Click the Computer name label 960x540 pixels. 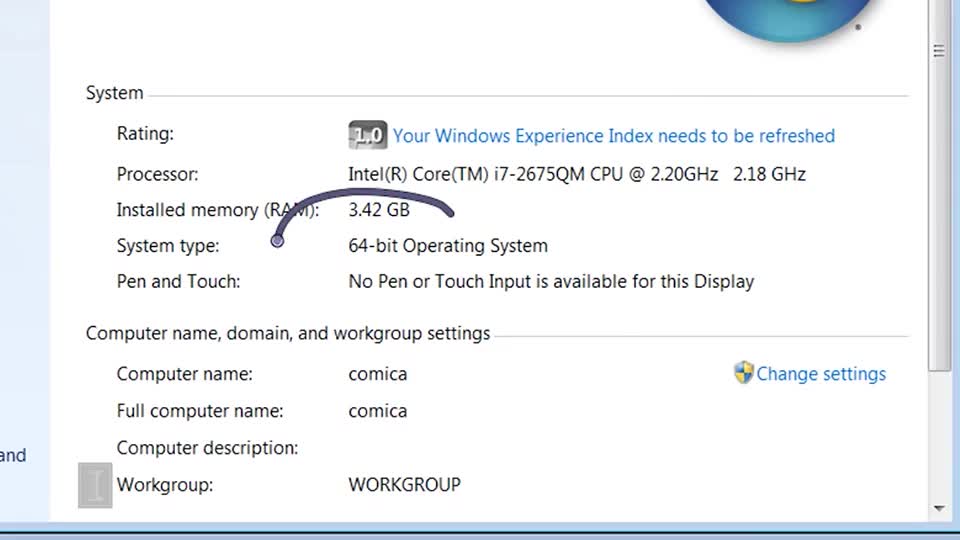pyautogui.click(x=184, y=374)
